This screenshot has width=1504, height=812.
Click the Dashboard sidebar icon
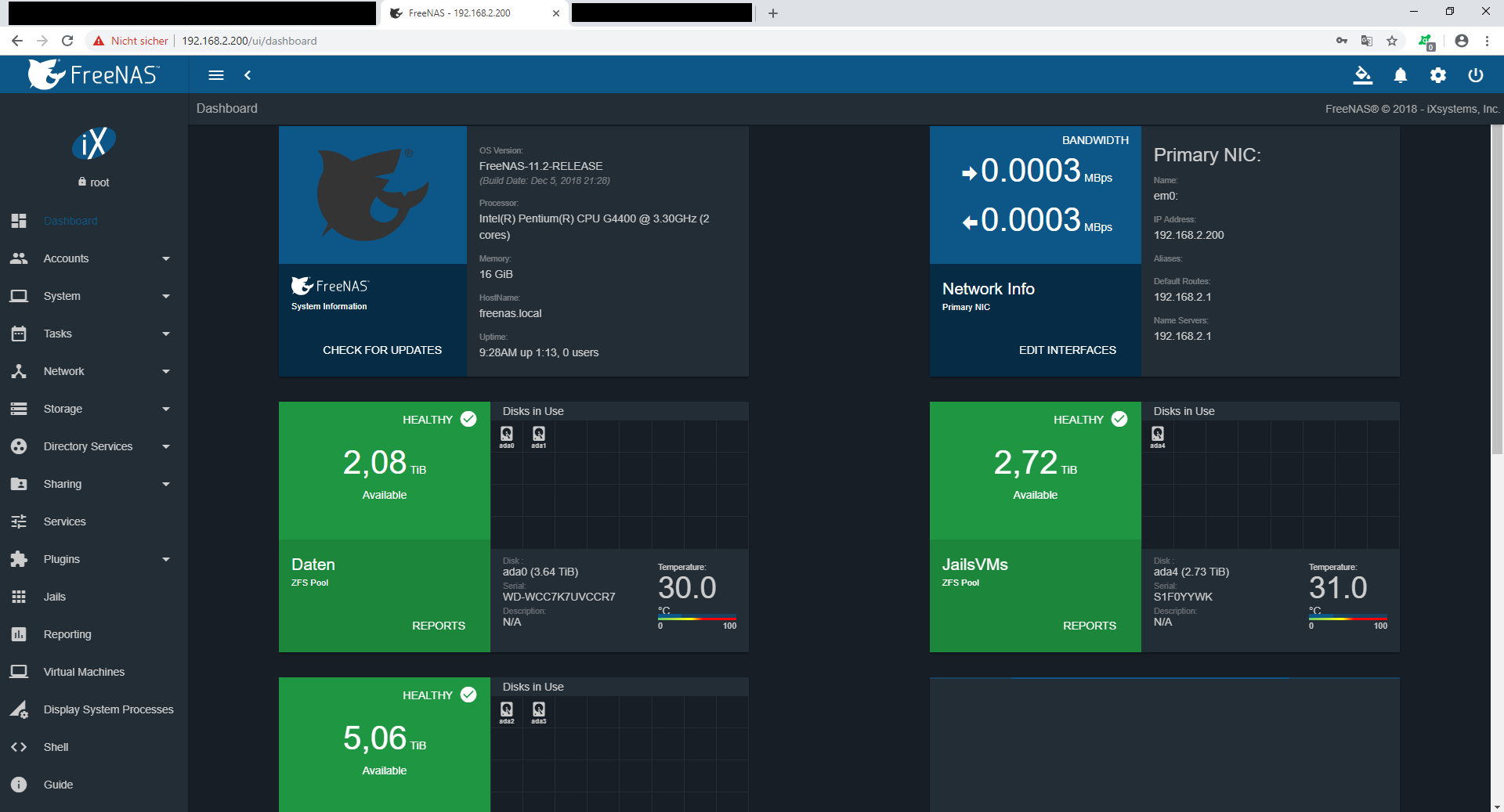pyautogui.click(x=19, y=221)
